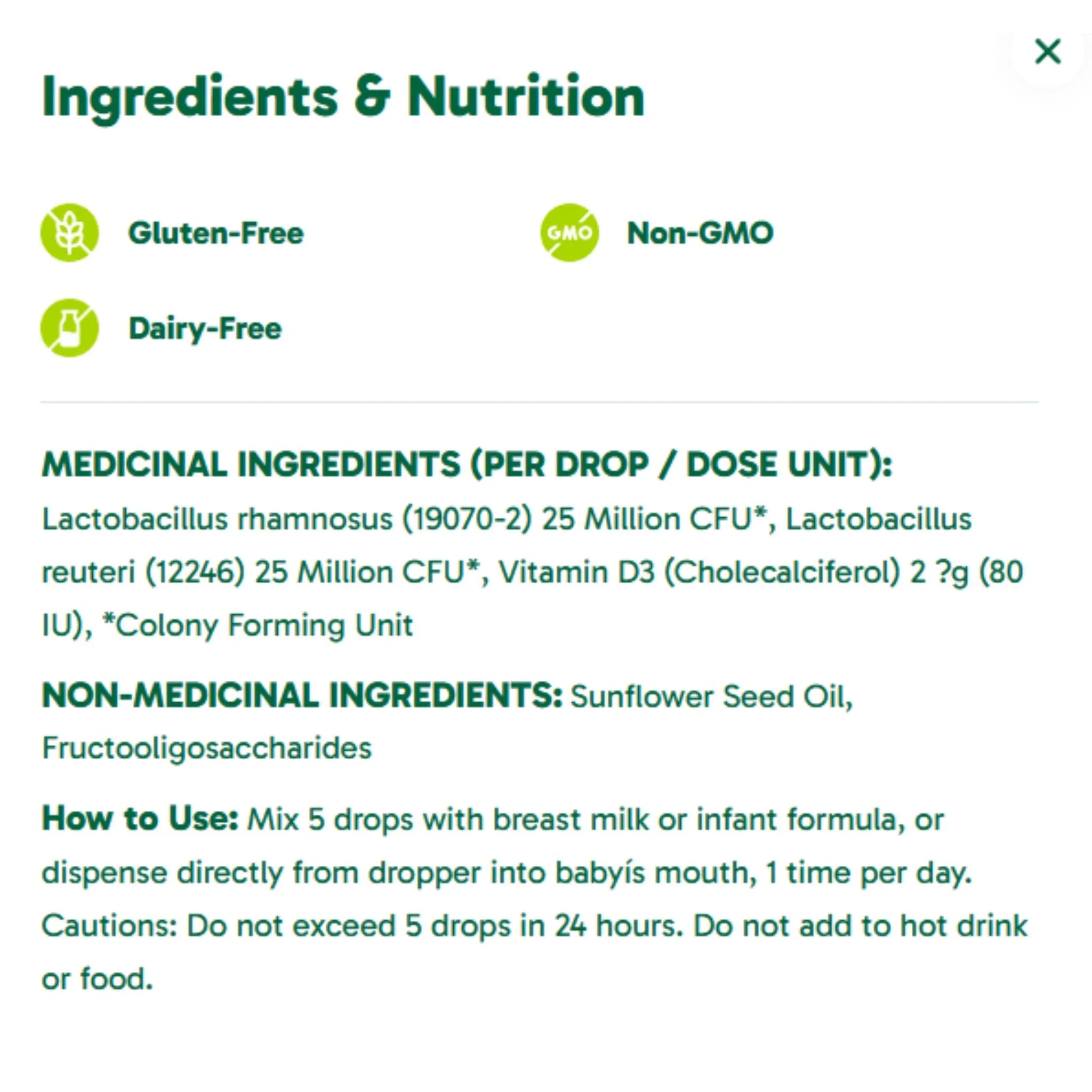Click the Non-GMO badge icon
This screenshot has width=1092, height=1092.
[x=569, y=232]
